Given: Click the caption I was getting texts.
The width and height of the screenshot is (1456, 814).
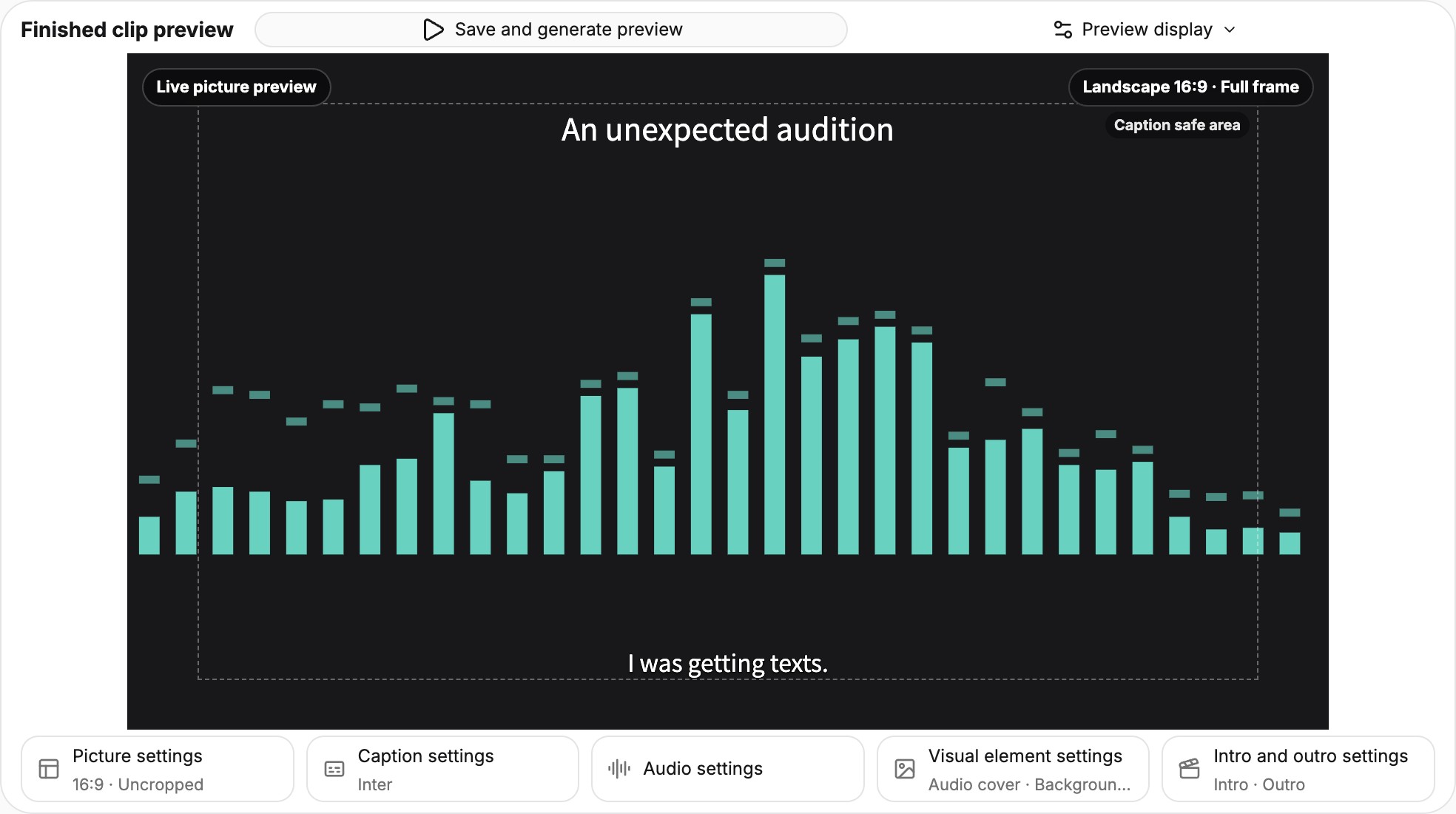Looking at the screenshot, I should pyautogui.click(x=727, y=664).
